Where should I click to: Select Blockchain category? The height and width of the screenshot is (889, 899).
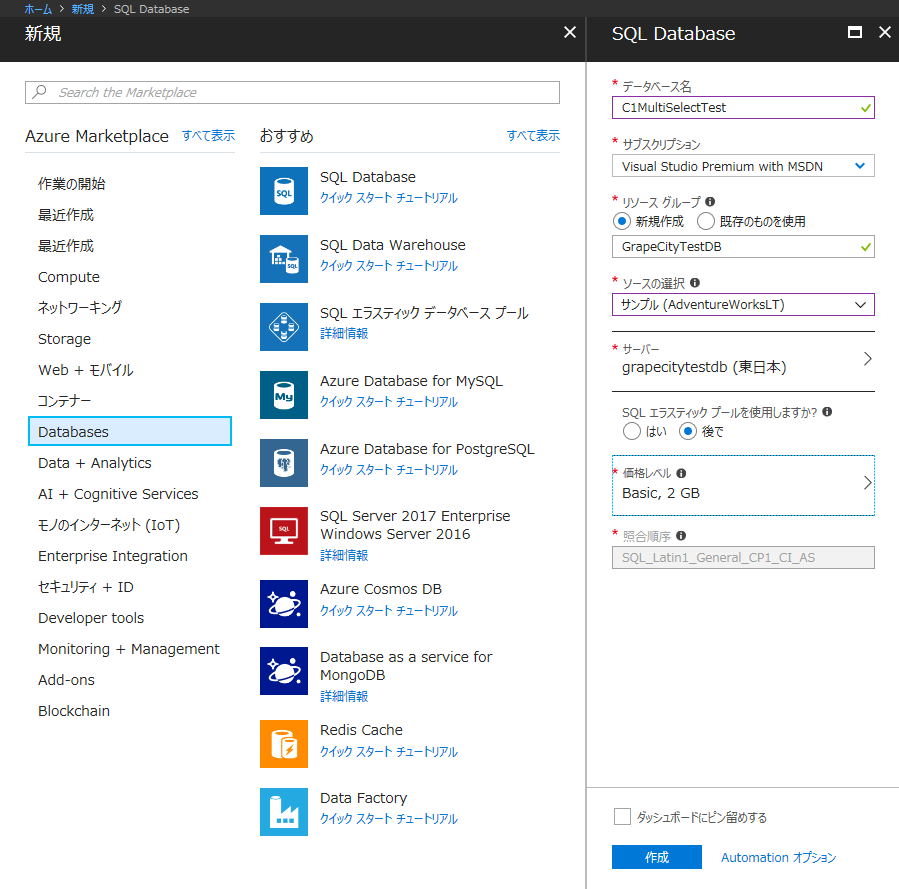click(73, 710)
